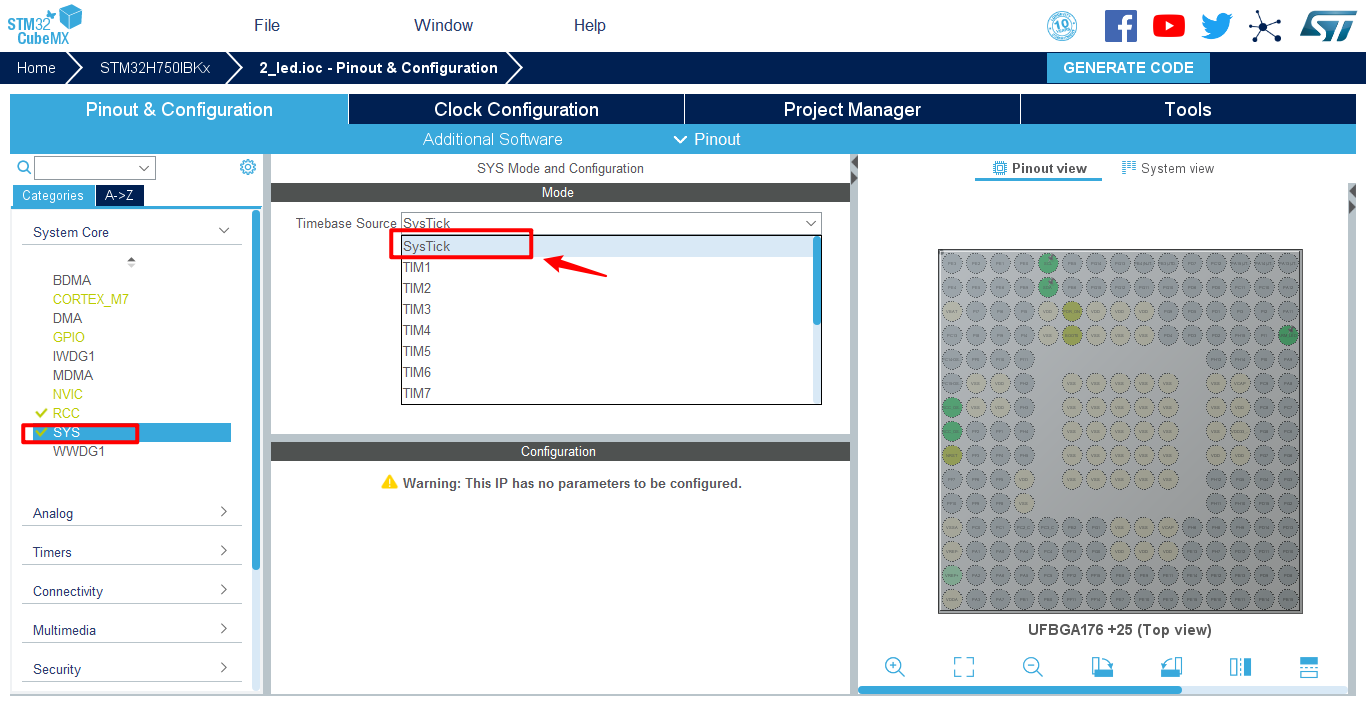The image size is (1366, 706).
Task: Switch to the A->Z list toggle
Action: coord(120,196)
